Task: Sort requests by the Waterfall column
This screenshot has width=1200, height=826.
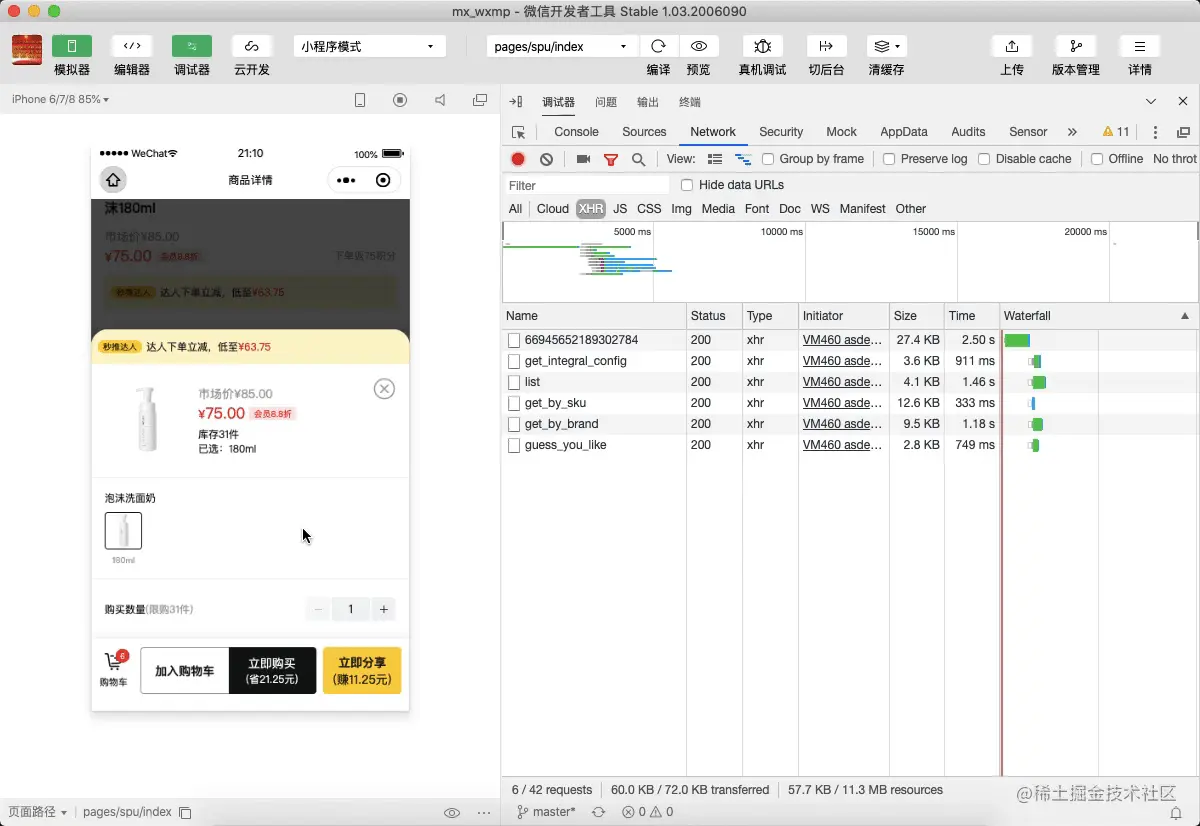Action: (x=1098, y=316)
